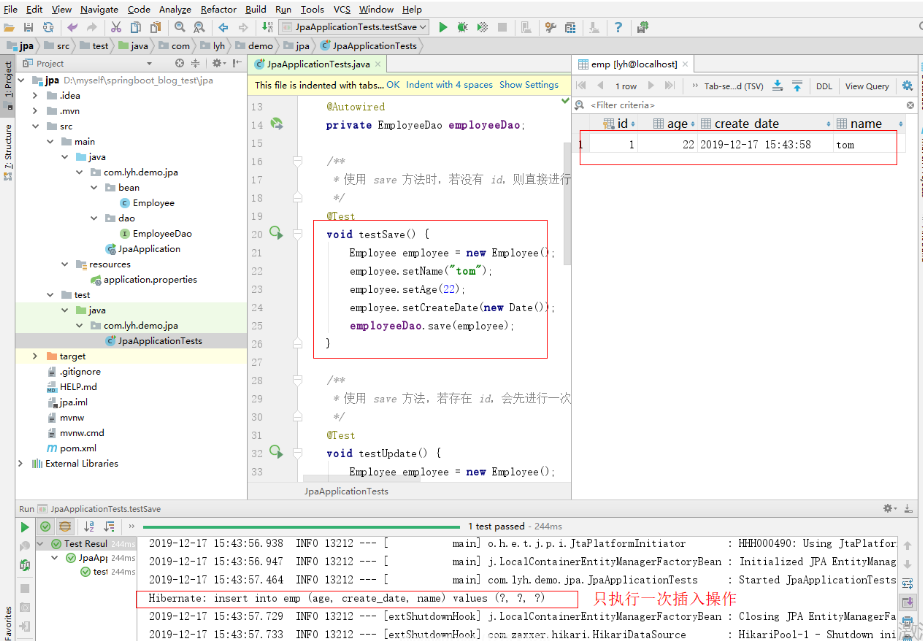Click the Cut scissors icon in toolbar
This screenshot has width=923, height=641.
[x=117, y=27]
